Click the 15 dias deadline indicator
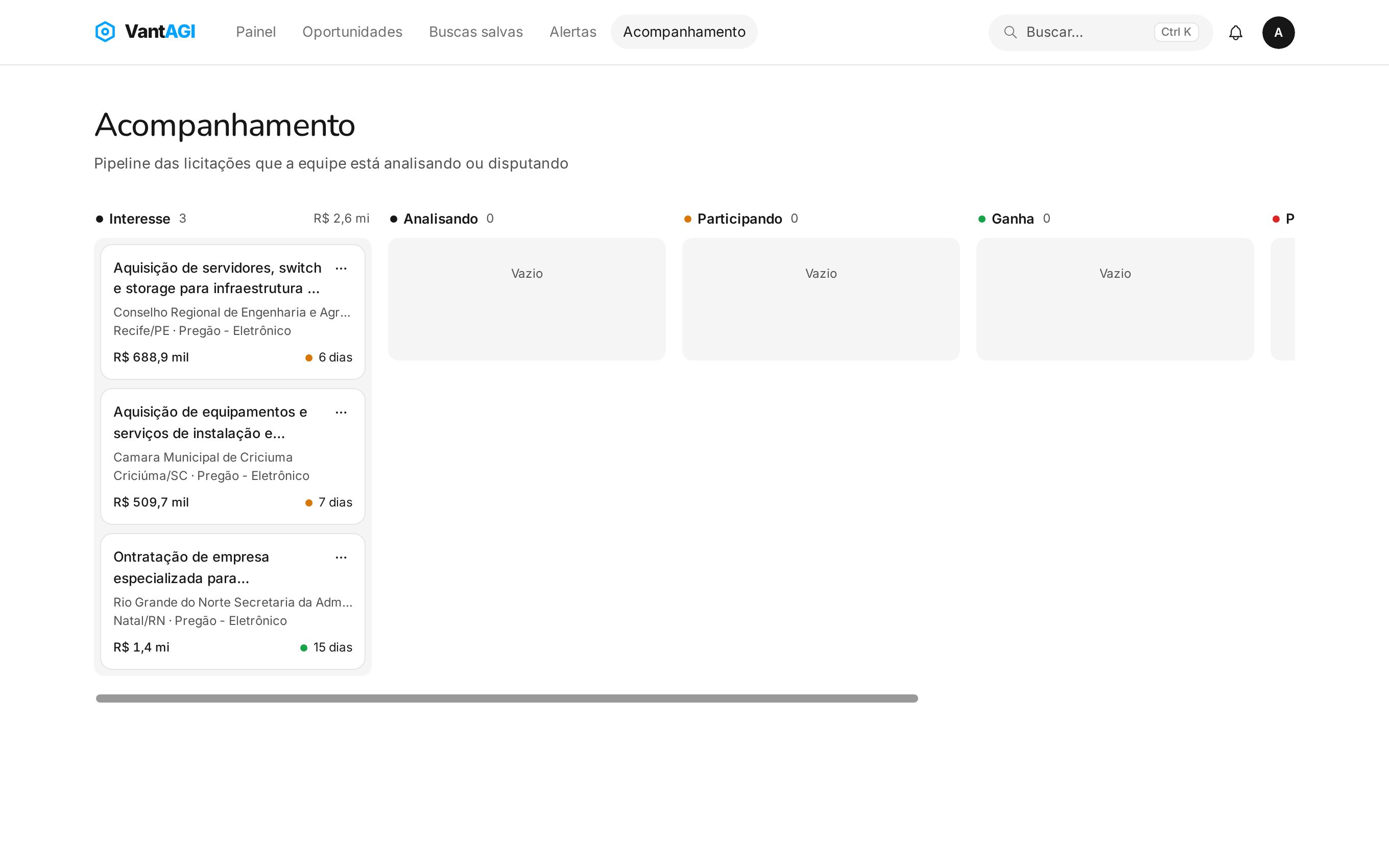Viewport: 1389px width, 868px height. (x=326, y=647)
